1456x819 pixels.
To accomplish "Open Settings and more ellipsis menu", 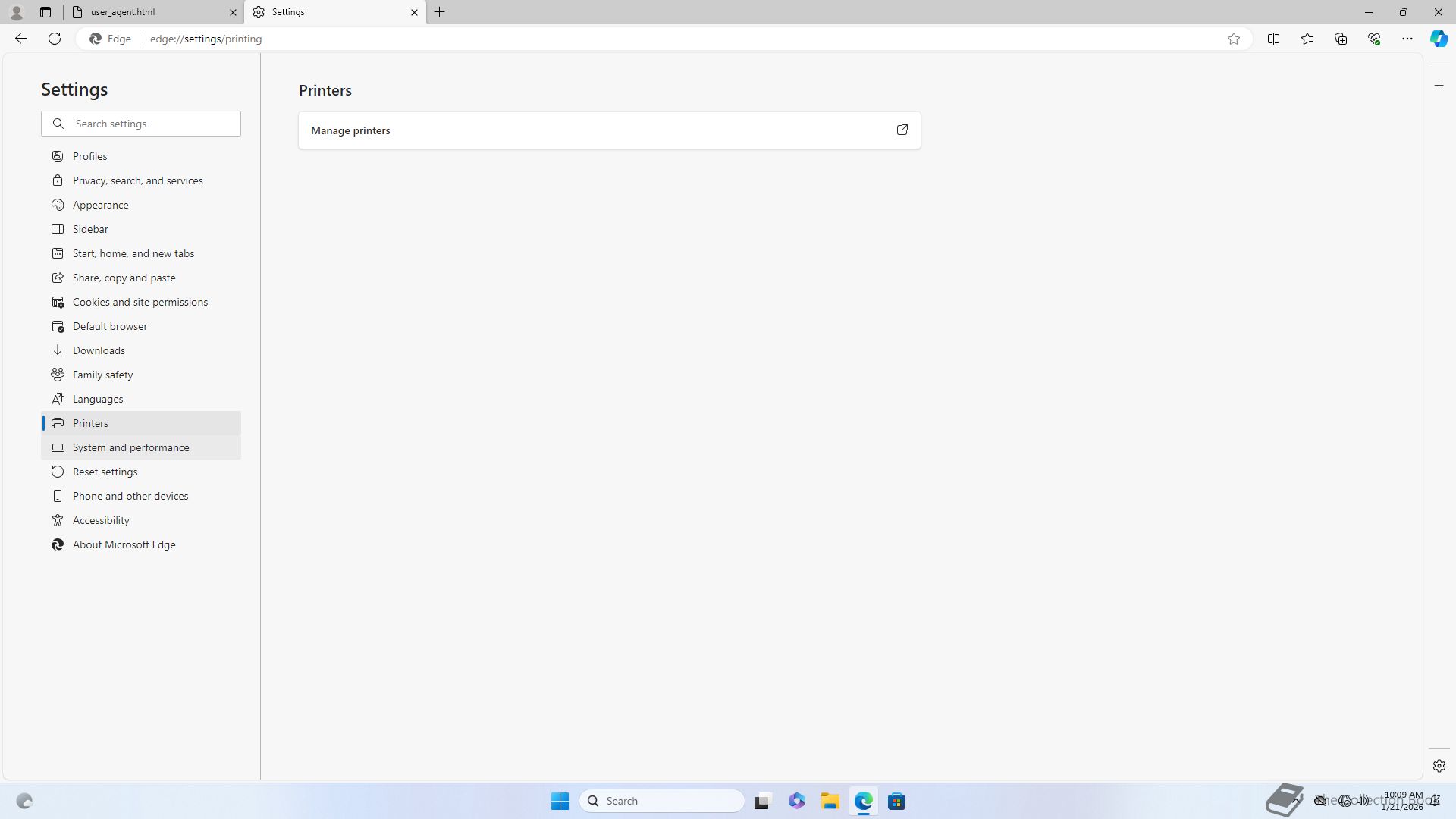I will 1407,39.
